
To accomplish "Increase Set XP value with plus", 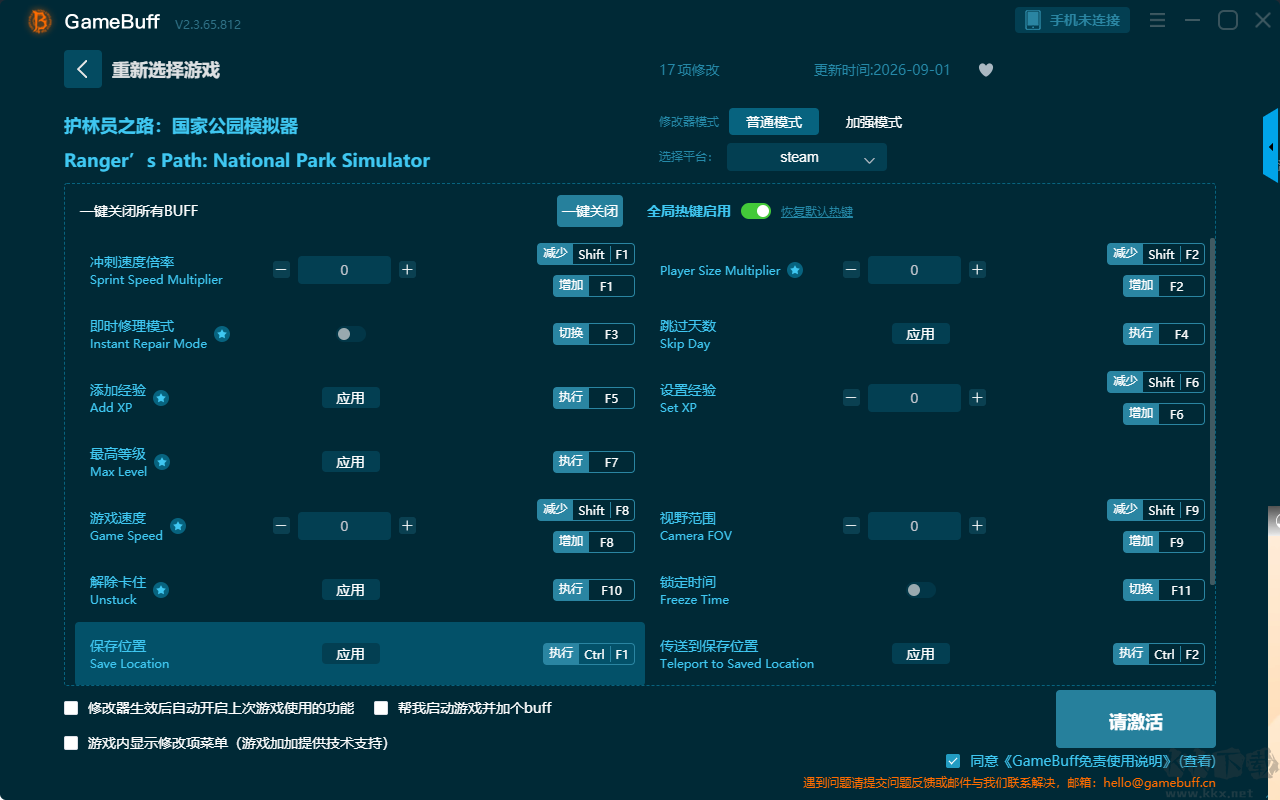I will click(977, 398).
